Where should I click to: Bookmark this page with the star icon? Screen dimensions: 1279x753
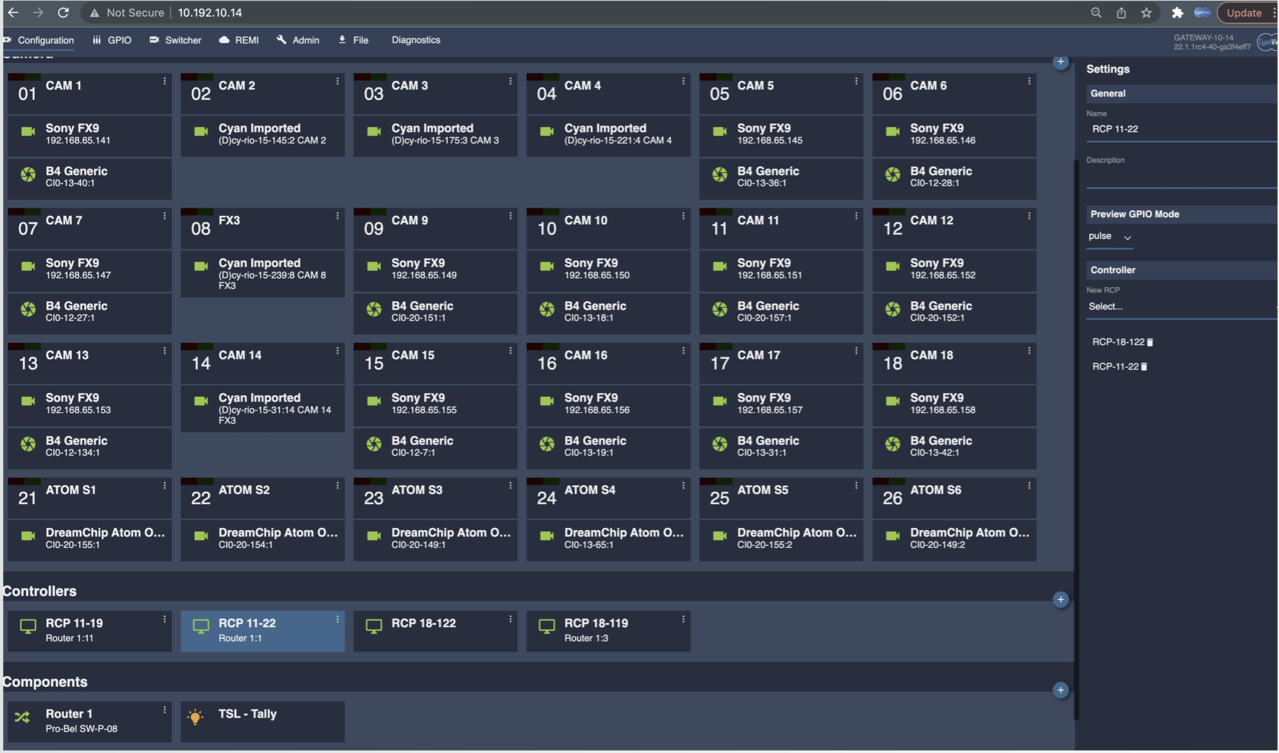pos(1146,13)
